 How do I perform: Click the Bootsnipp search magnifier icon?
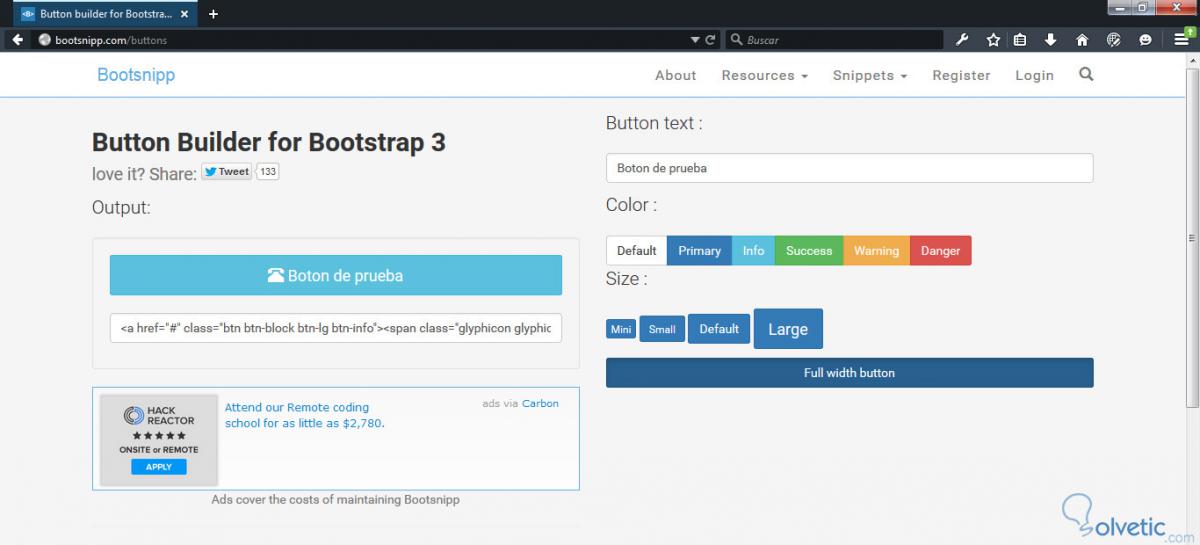pos(1087,74)
